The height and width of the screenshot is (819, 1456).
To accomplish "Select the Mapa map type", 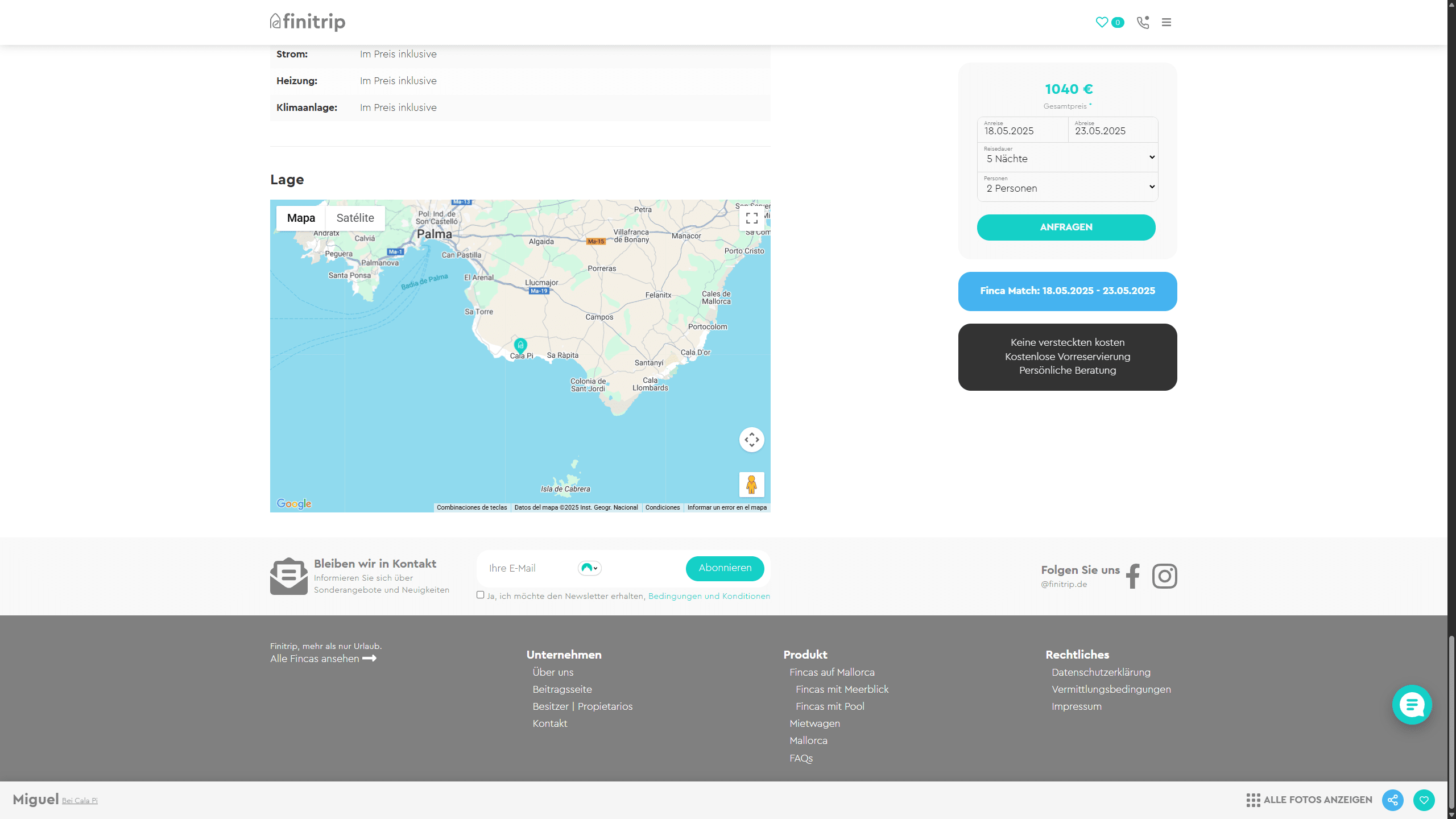I will 301,218.
